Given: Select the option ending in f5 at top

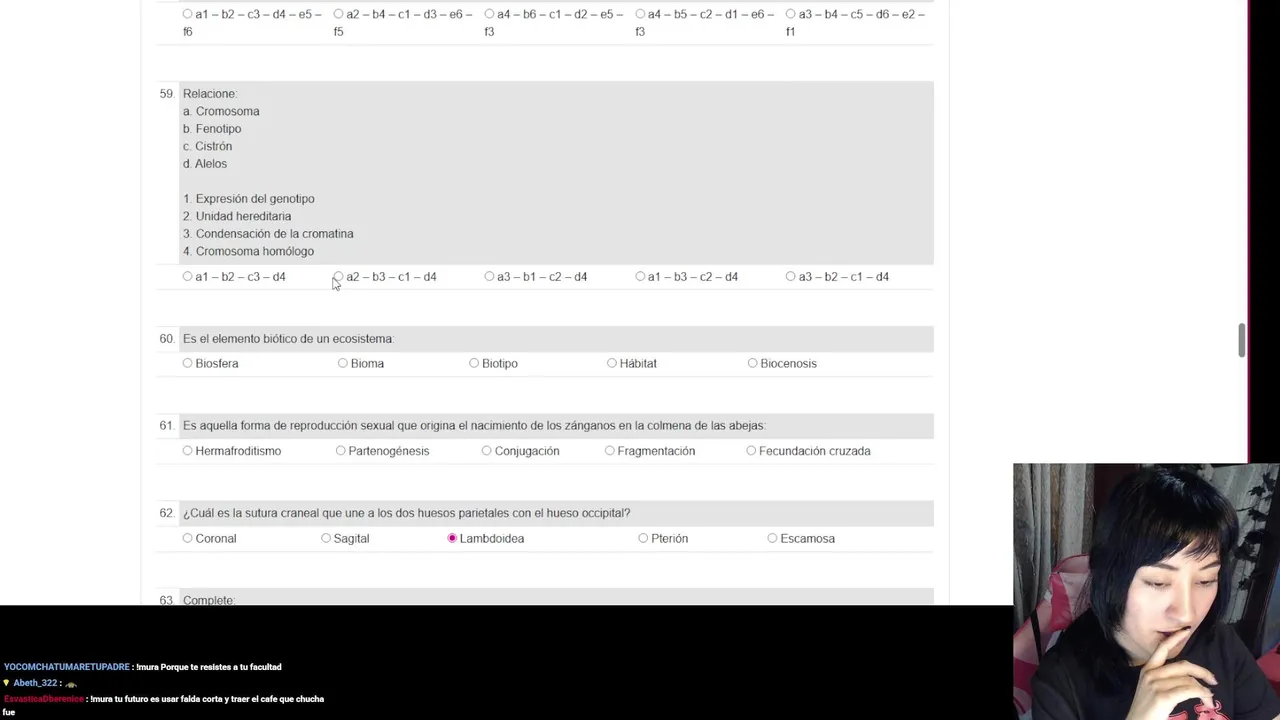Looking at the screenshot, I should 338,14.
